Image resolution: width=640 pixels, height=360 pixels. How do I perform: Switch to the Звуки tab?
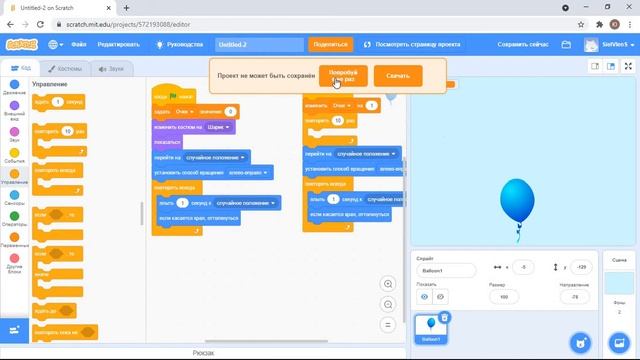pyautogui.click(x=111, y=69)
